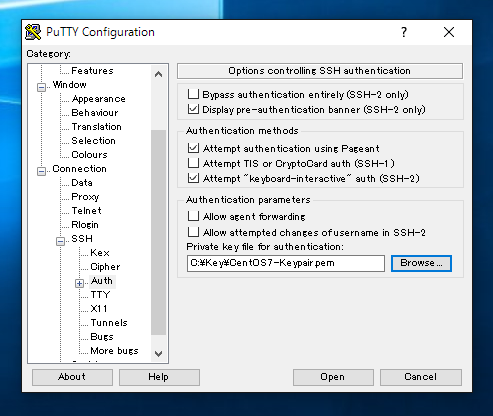Click the Cancel button
The width and height of the screenshot is (493, 416).
(421, 377)
